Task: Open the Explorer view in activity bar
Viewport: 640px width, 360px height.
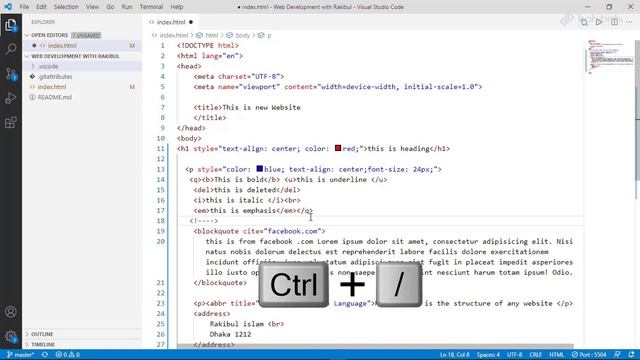Action: [11, 26]
